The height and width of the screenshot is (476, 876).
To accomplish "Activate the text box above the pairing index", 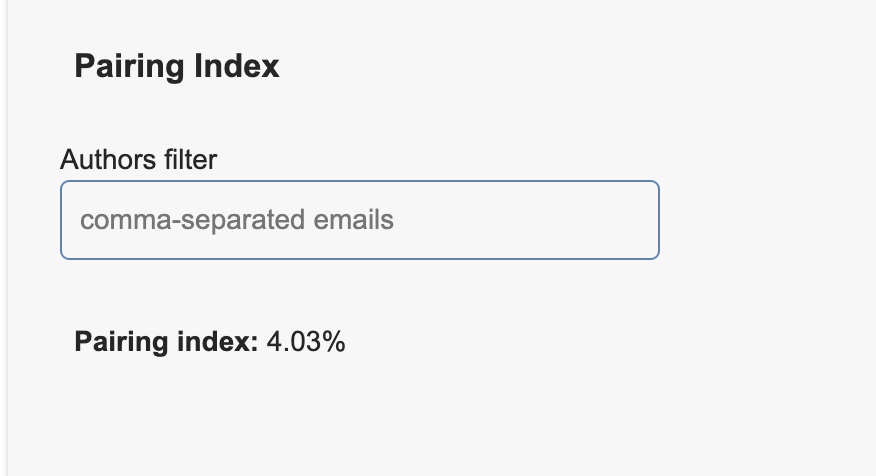I will click(359, 220).
